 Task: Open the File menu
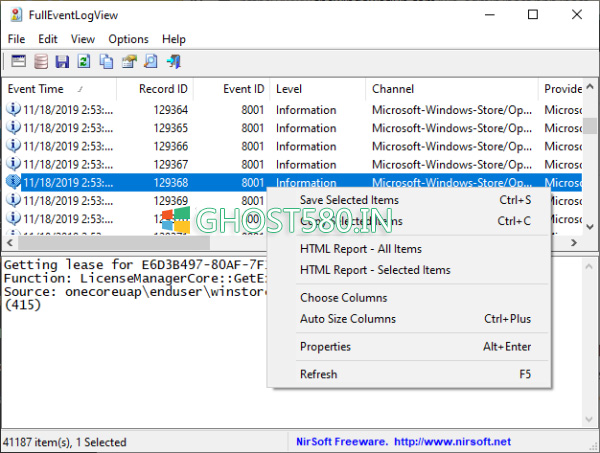[x=16, y=39]
